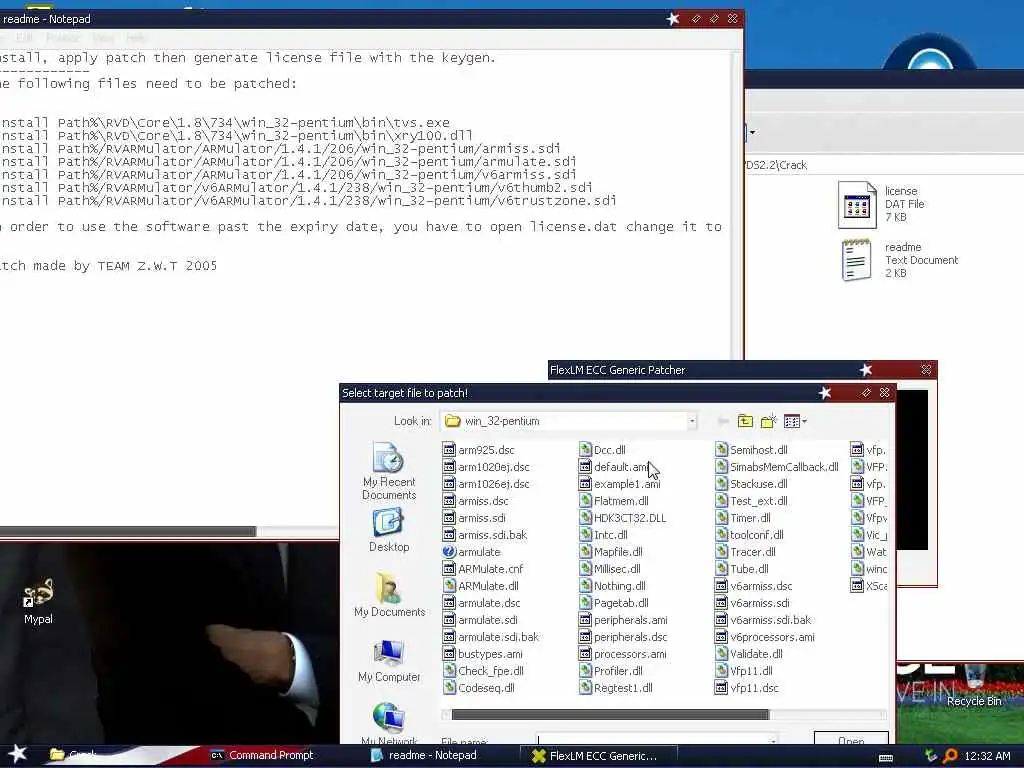Select file Intc.dll

[603, 535]
